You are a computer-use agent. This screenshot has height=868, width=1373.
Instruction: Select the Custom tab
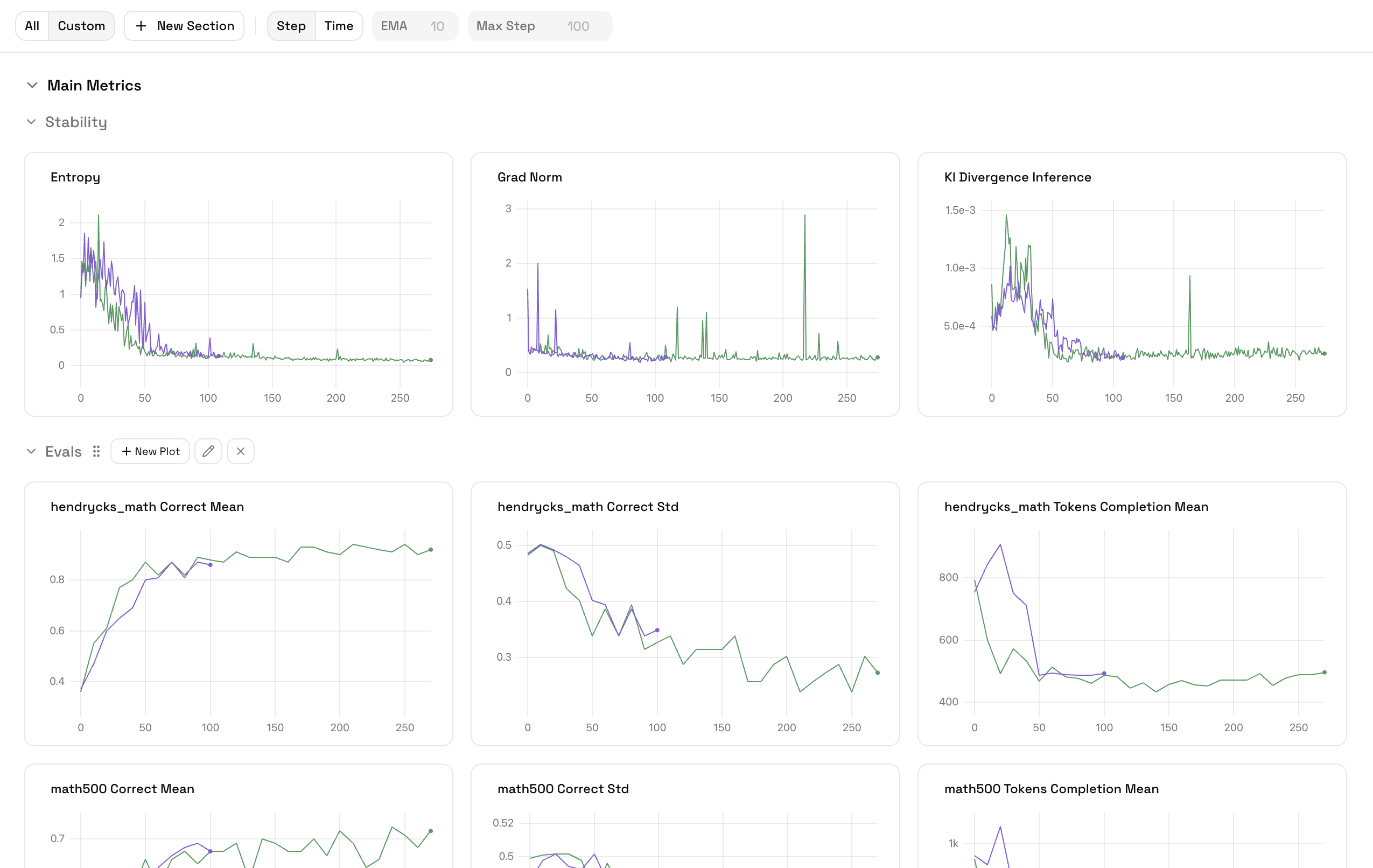(81, 26)
